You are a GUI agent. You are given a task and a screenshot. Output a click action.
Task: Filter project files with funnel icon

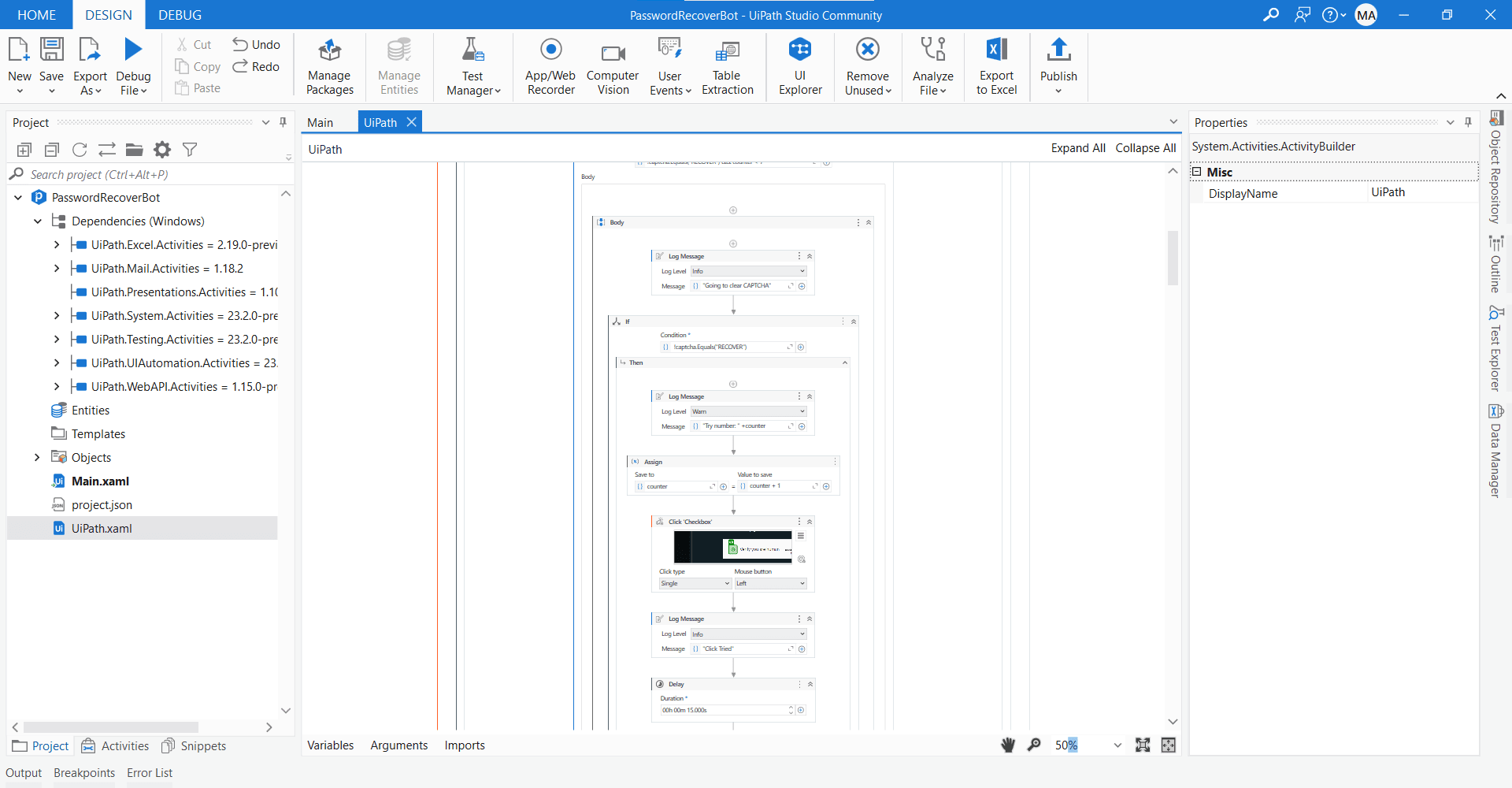190,150
